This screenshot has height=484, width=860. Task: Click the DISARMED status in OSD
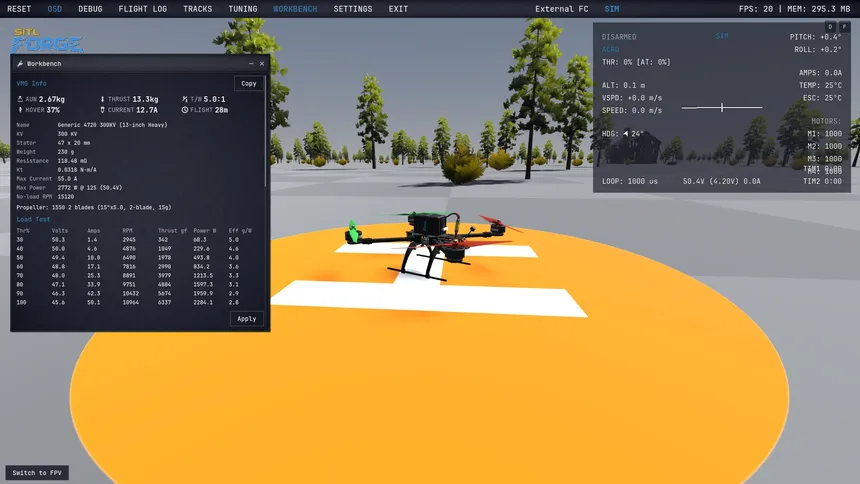click(x=619, y=37)
